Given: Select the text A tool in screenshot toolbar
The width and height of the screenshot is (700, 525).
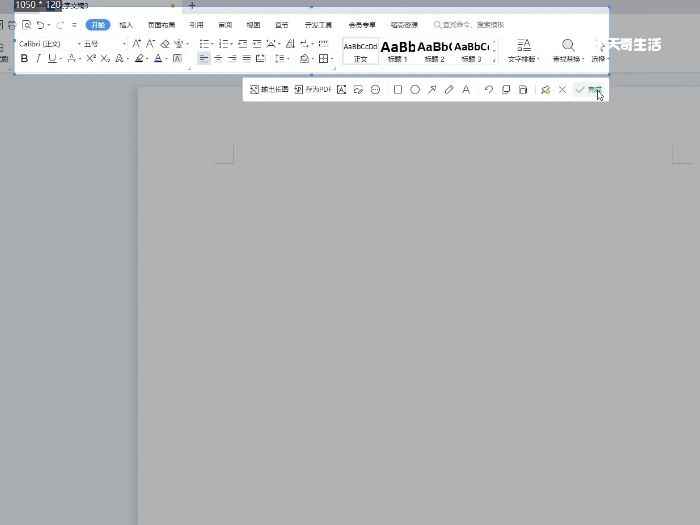Looking at the screenshot, I should tap(466, 90).
